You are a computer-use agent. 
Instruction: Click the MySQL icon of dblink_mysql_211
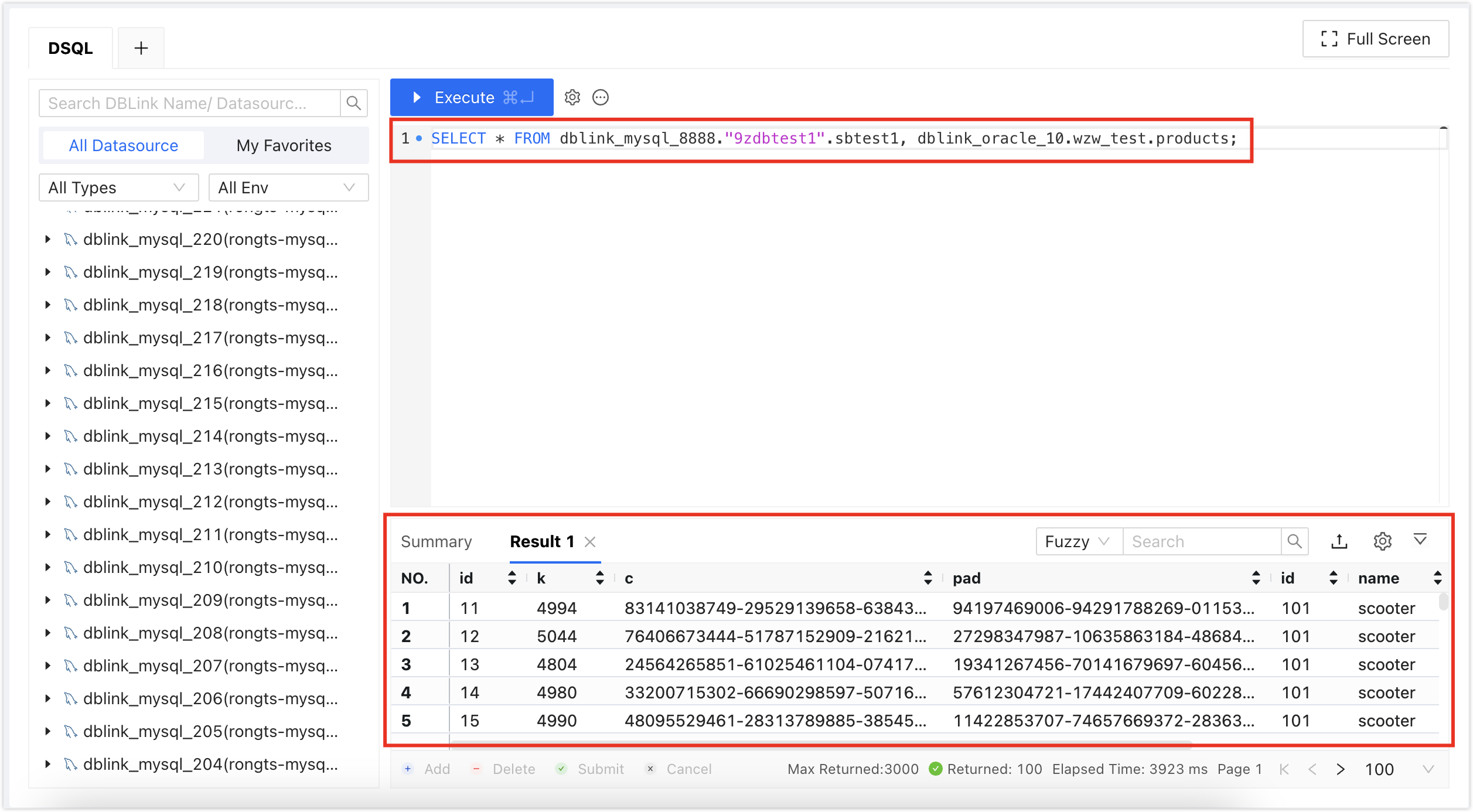(71, 534)
